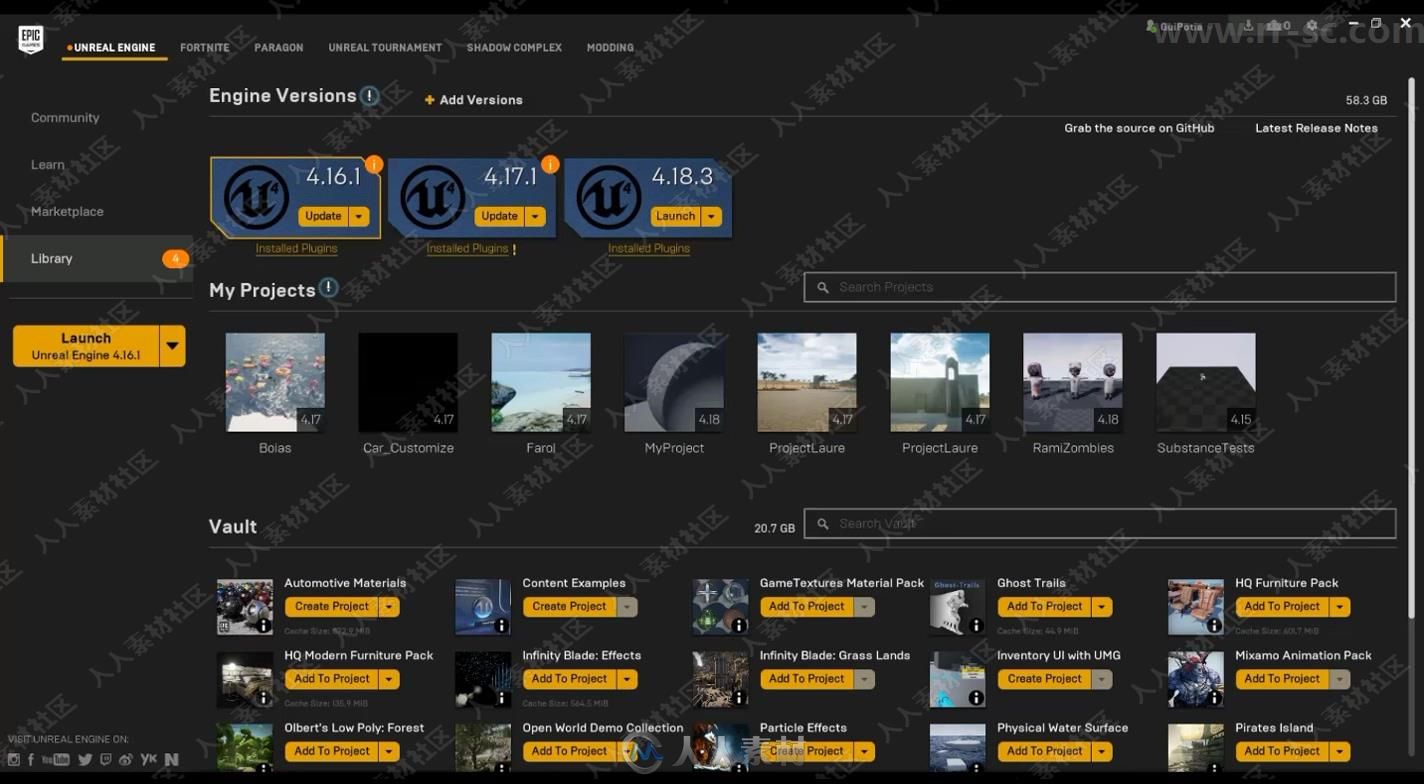Image resolution: width=1424 pixels, height=784 pixels.
Task: Click the Engine Versions info icon
Action: (369, 96)
